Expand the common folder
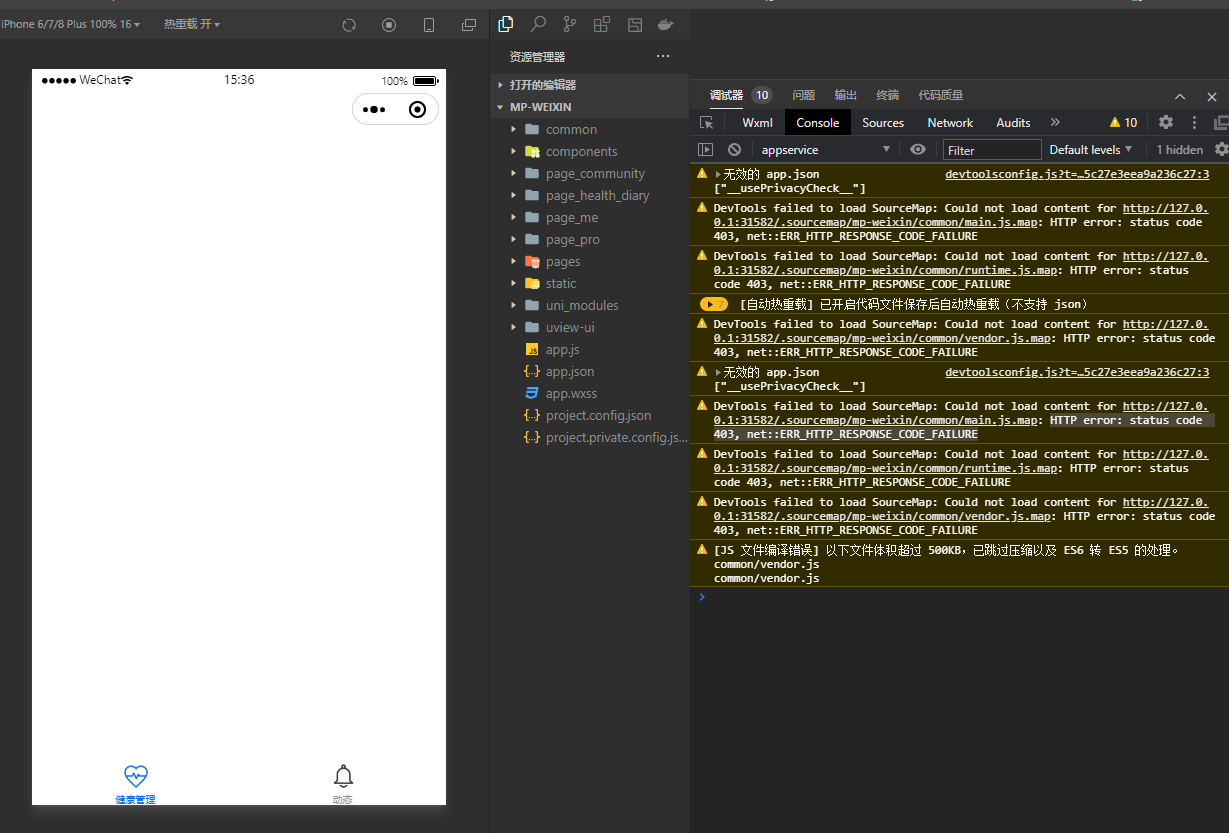1229x833 pixels. tap(590, 129)
